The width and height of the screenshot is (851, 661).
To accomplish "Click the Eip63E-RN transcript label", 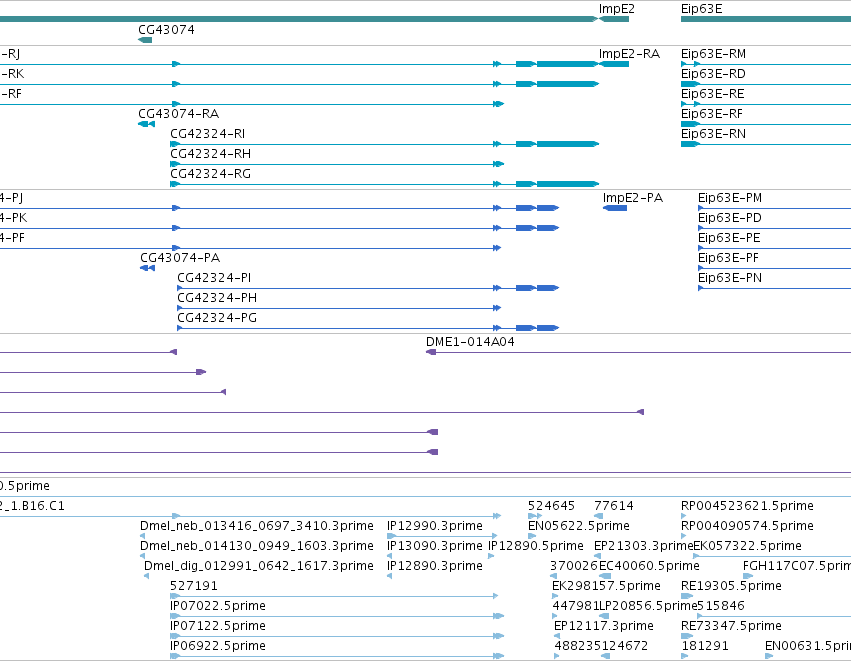I will [713, 134].
